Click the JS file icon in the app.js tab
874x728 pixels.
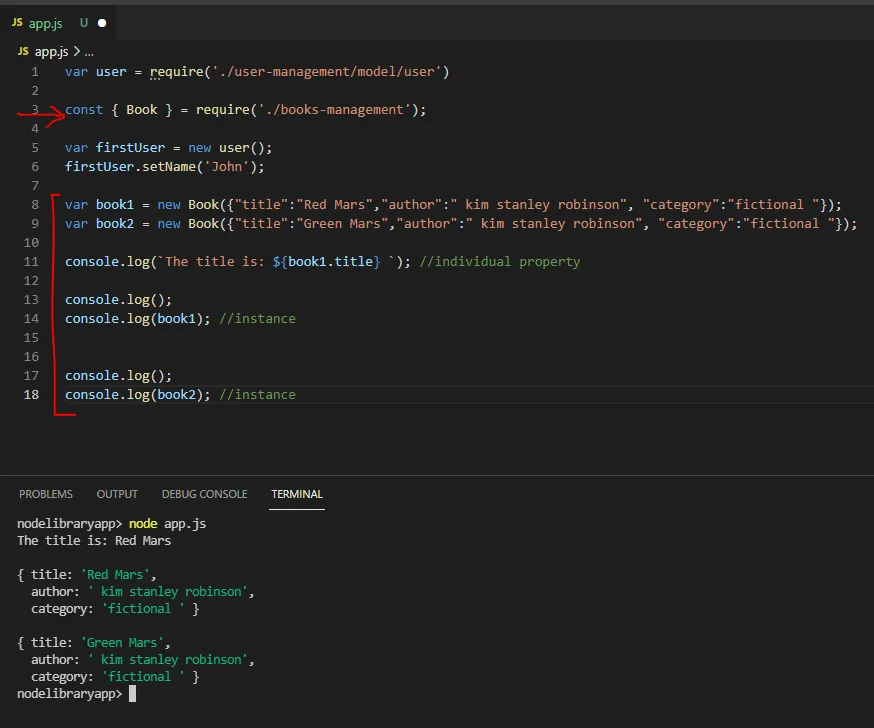pyautogui.click(x=18, y=22)
